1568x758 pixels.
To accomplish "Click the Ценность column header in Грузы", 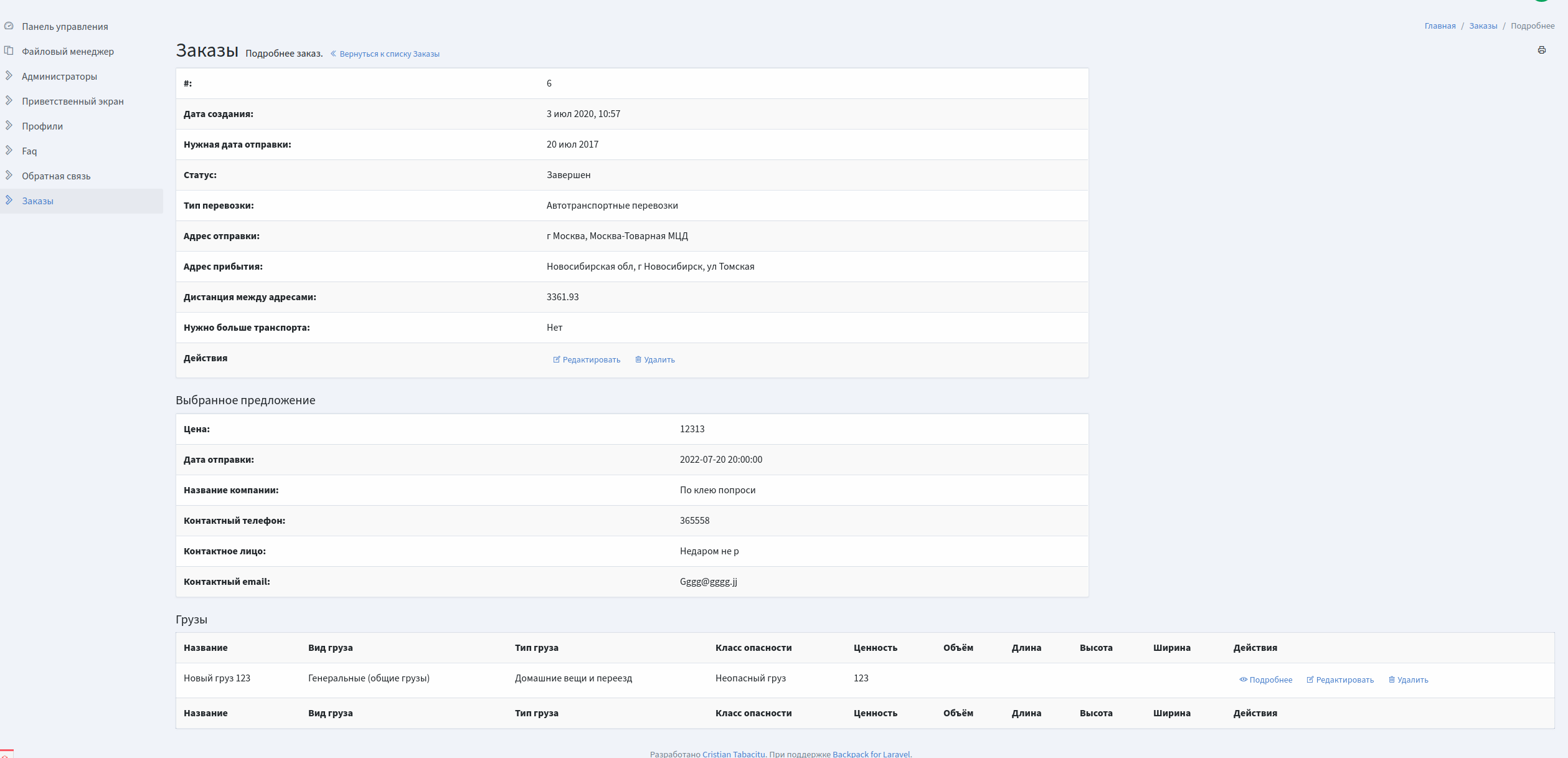I will [875, 648].
